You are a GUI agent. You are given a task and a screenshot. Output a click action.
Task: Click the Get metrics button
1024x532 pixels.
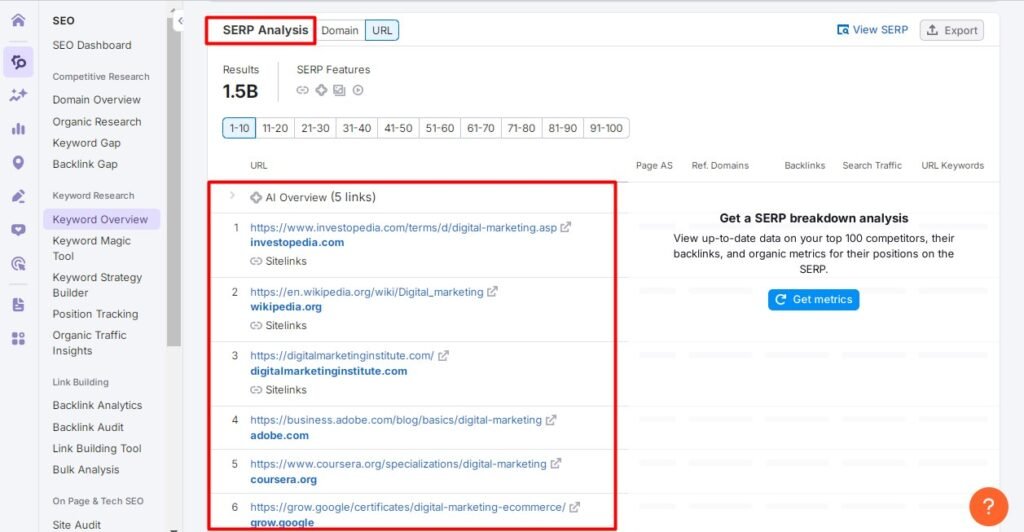(814, 300)
